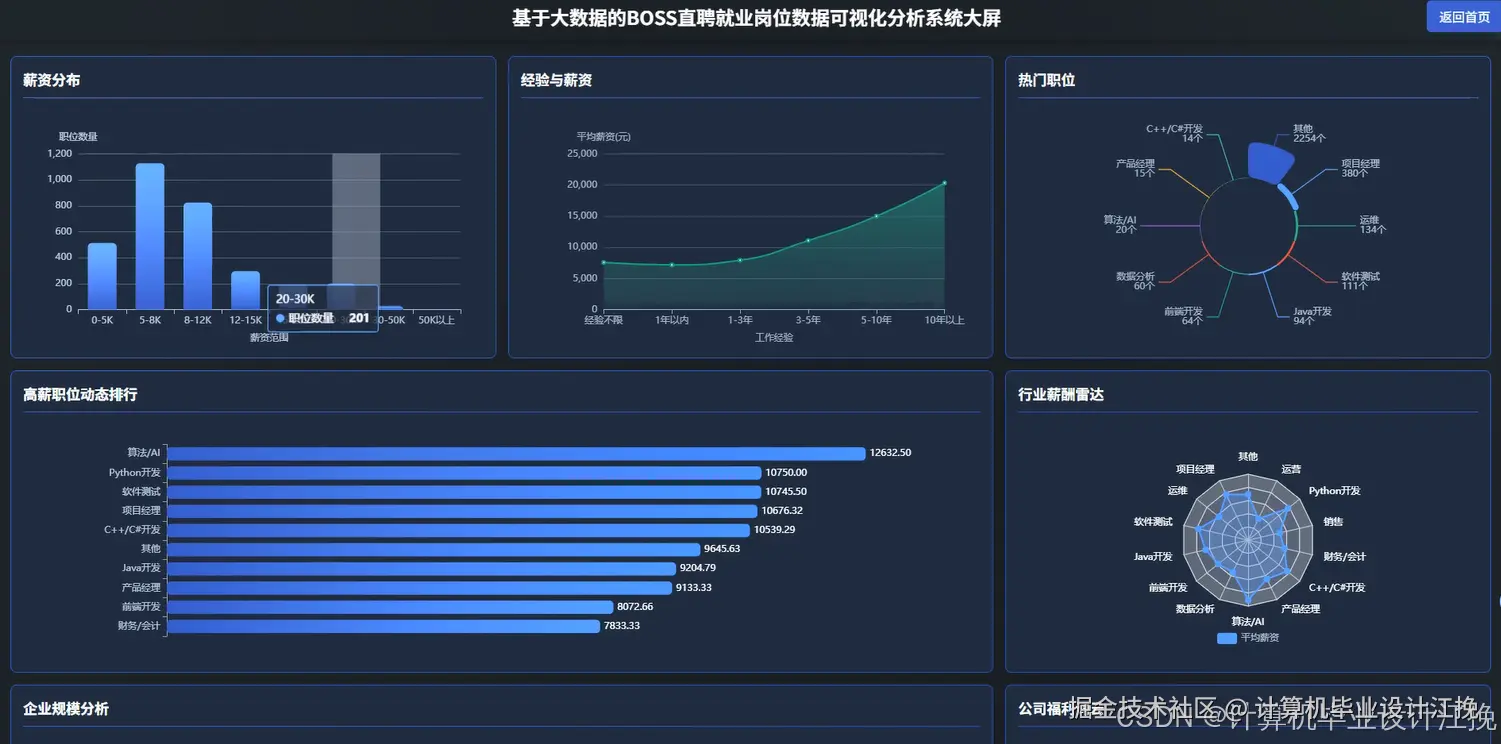Click the 运维 134个 pie label

pos(1372,224)
